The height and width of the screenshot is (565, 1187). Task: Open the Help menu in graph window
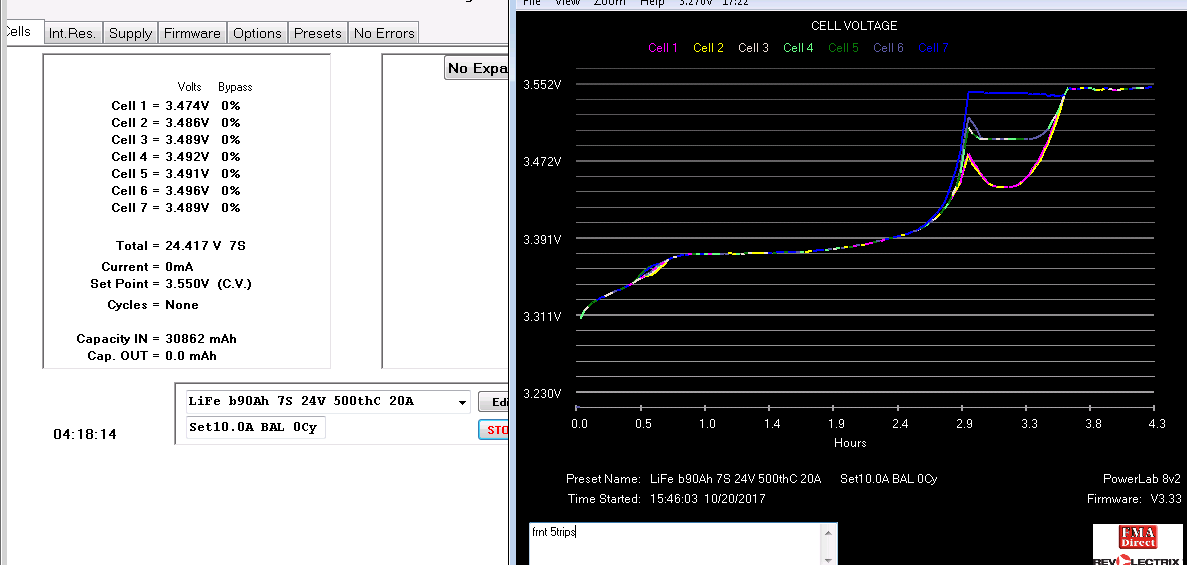652,3
